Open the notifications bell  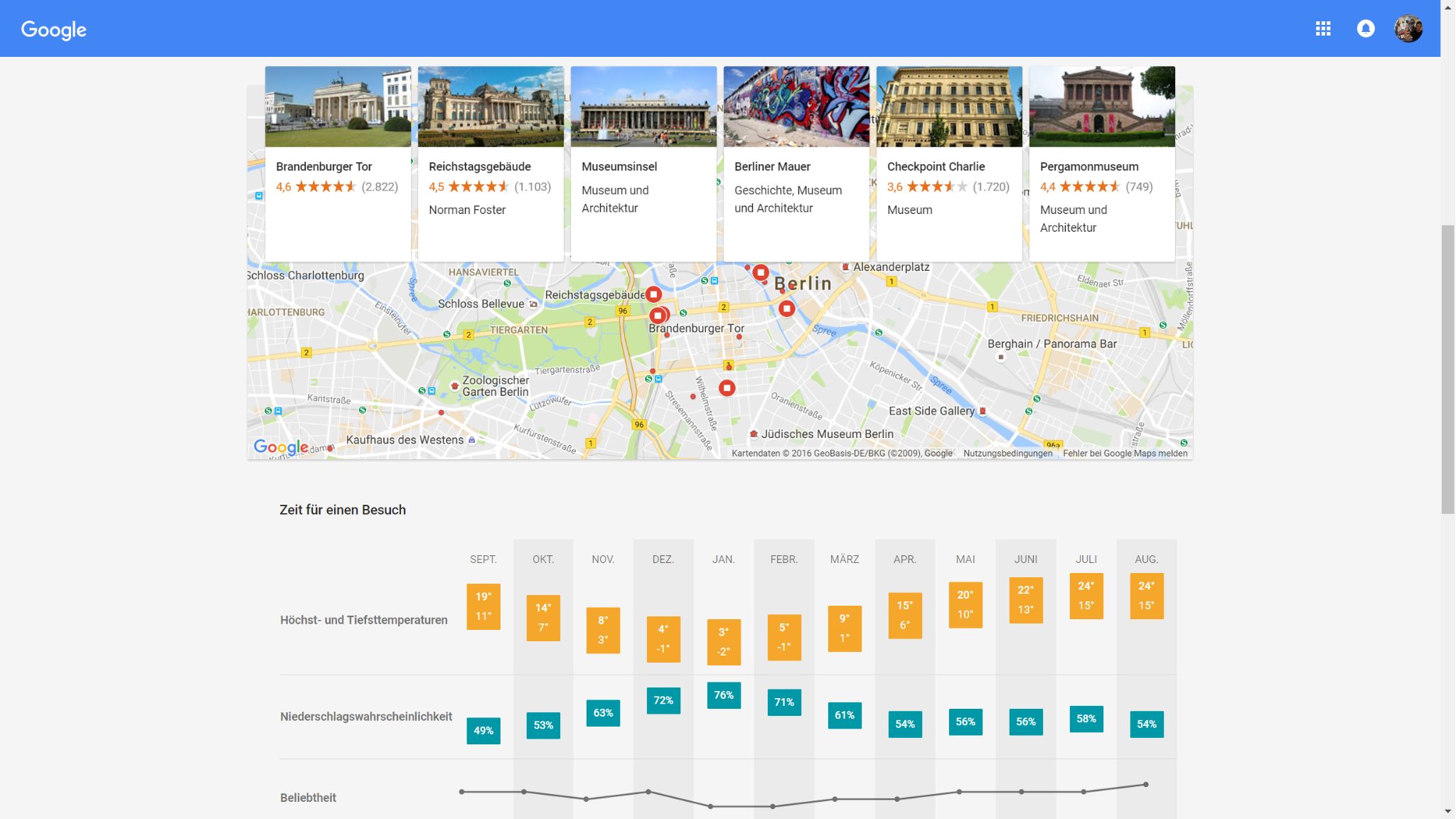point(1365,28)
